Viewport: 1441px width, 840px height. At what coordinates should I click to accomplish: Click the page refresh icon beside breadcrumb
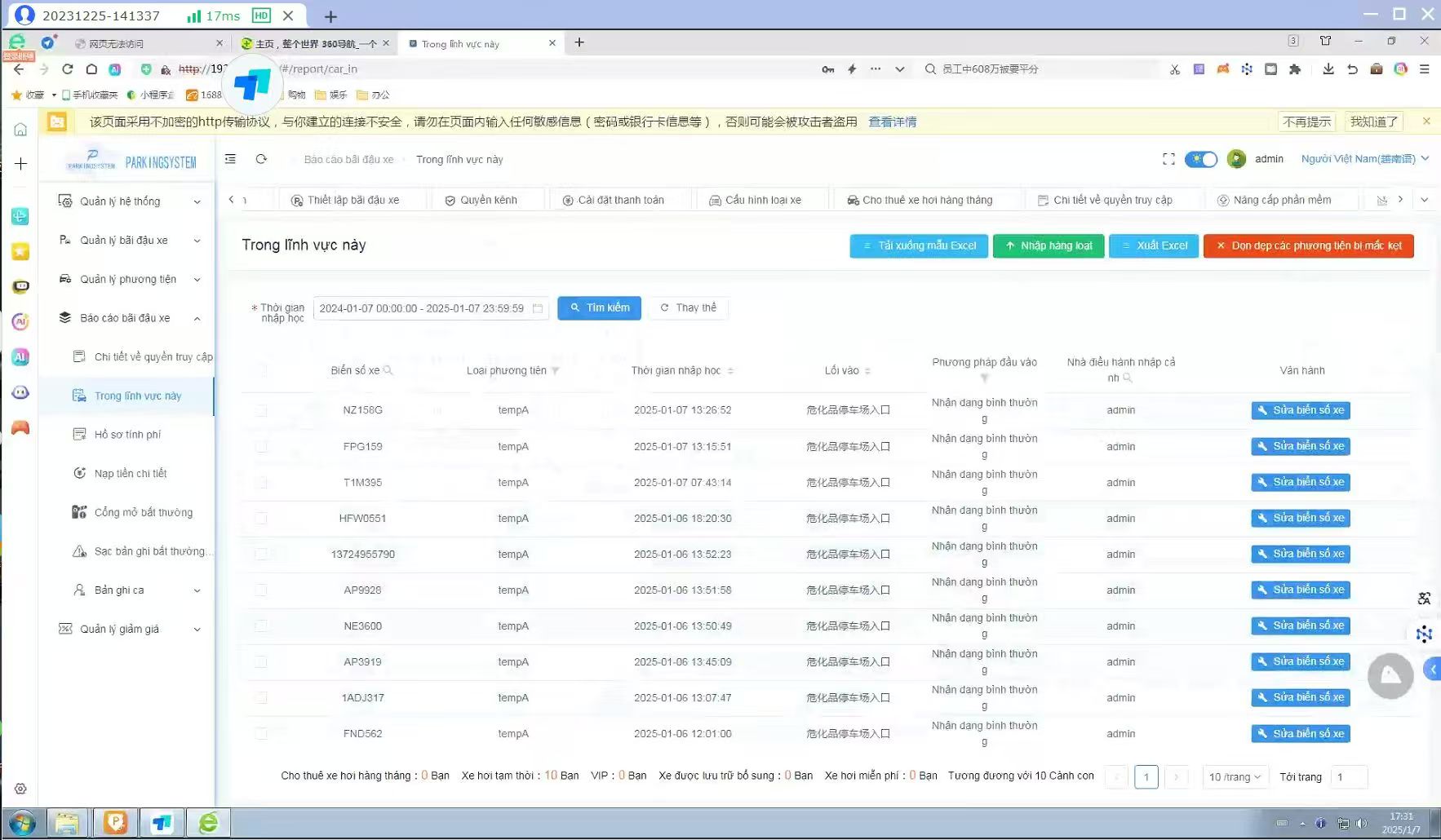coord(261,159)
